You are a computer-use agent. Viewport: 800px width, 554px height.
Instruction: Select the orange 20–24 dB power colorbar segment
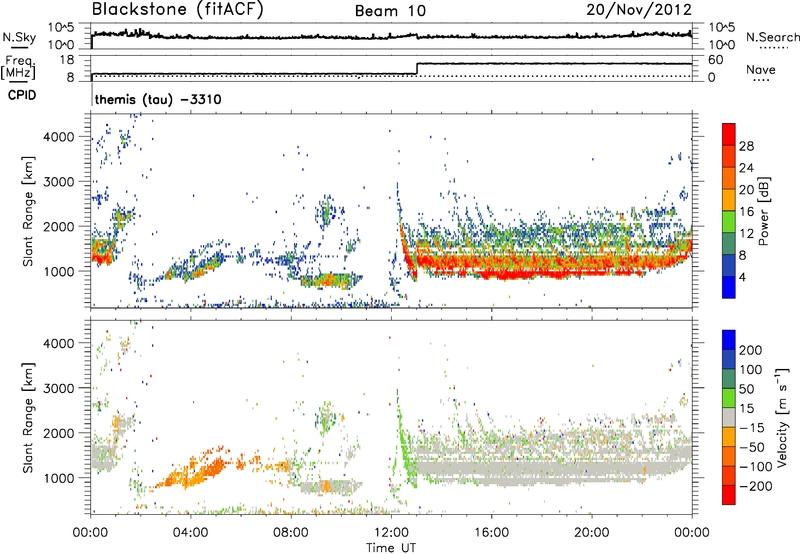(x=729, y=179)
